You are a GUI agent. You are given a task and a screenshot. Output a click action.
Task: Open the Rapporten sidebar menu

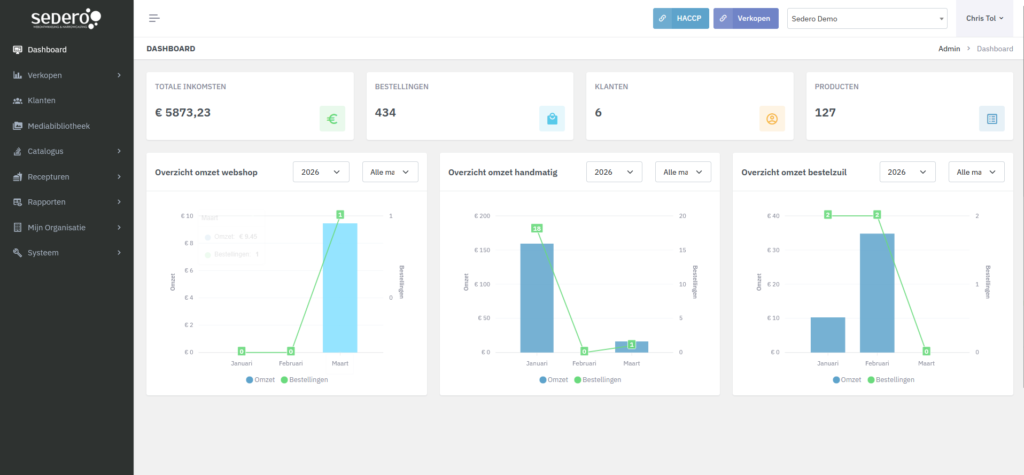click(66, 202)
